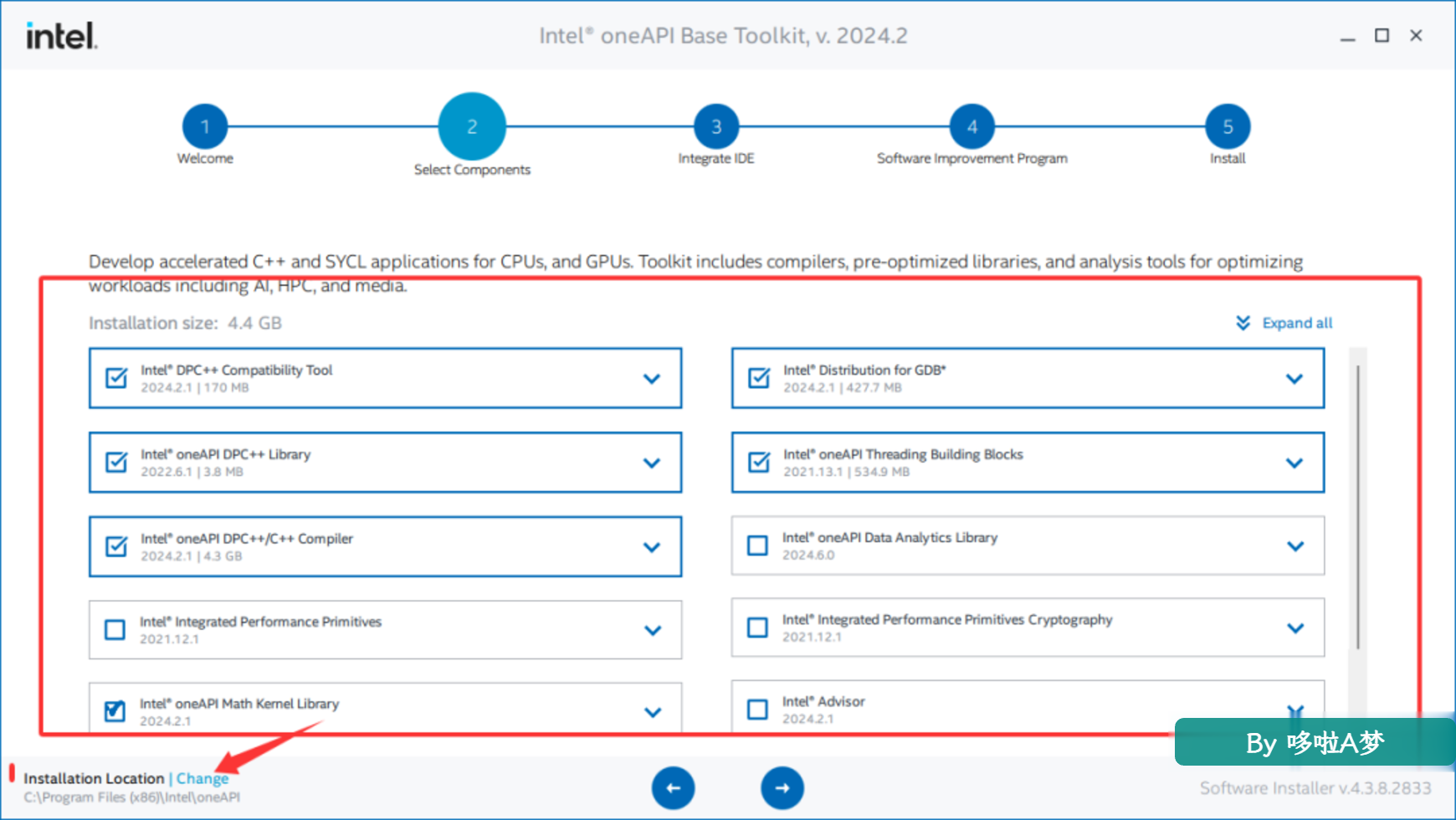The width and height of the screenshot is (1456, 820).
Task: Go to step 1 Welcome
Action: [205, 126]
